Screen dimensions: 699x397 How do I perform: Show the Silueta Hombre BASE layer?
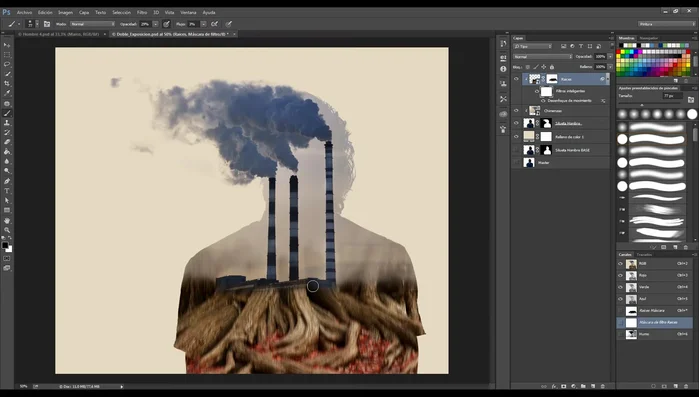click(516, 150)
